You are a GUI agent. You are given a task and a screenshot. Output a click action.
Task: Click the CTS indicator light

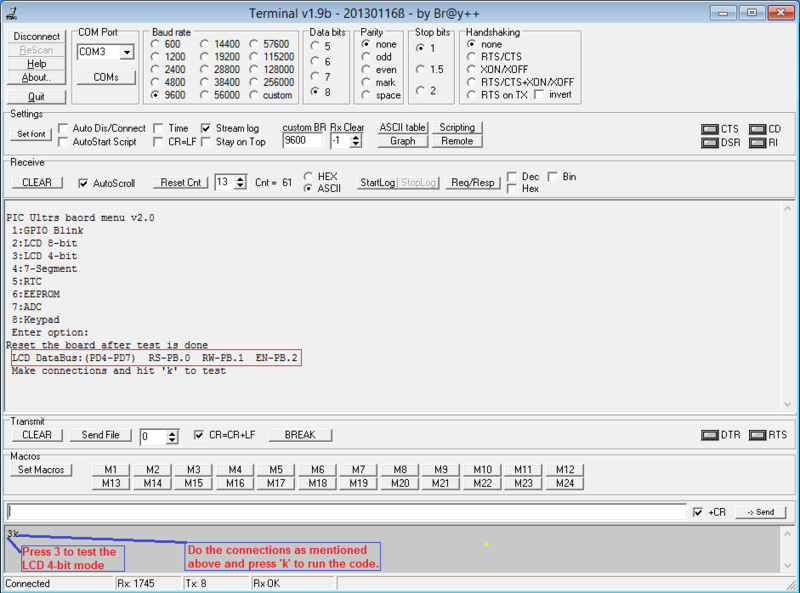pos(710,129)
